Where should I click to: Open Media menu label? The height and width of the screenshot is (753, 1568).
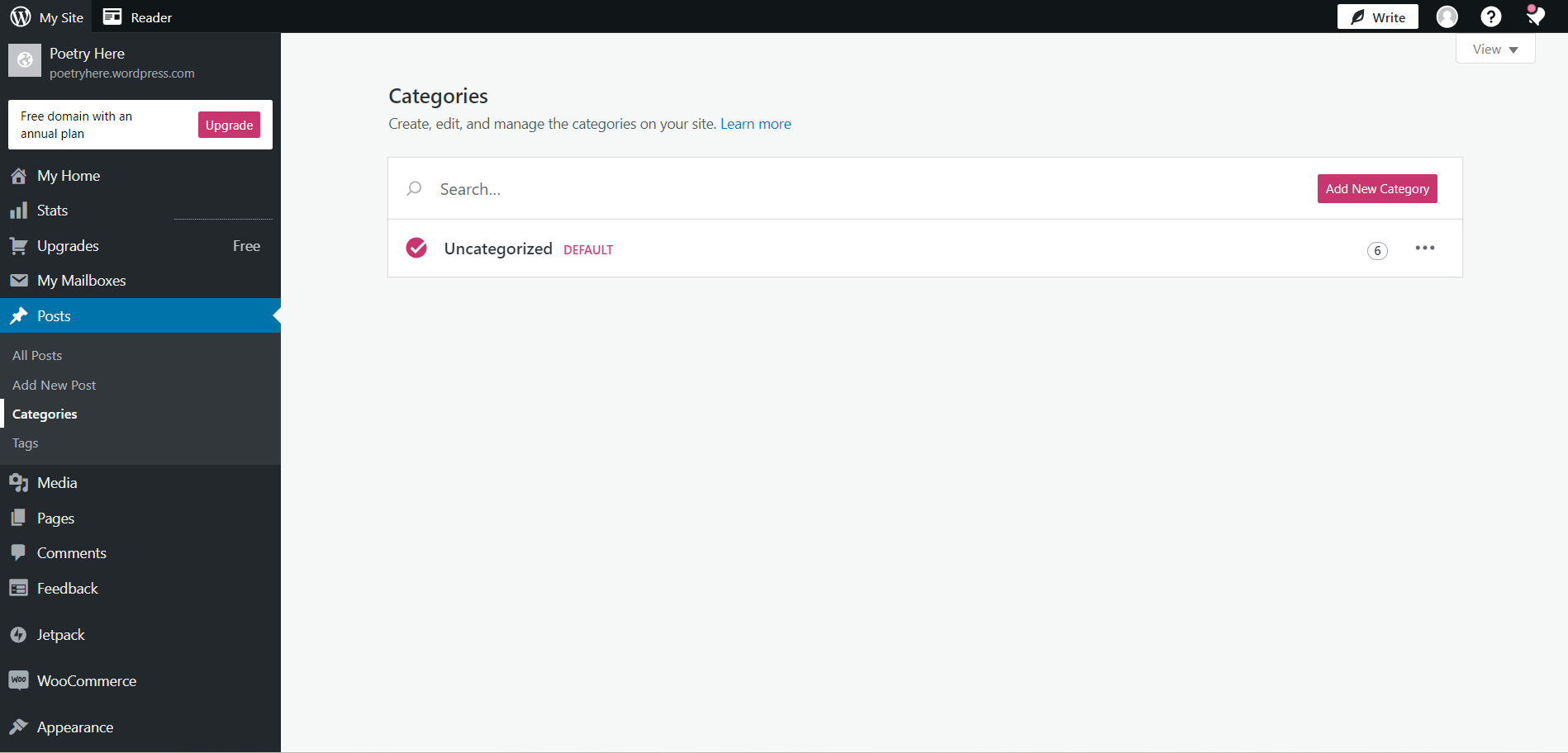[57, 483]
